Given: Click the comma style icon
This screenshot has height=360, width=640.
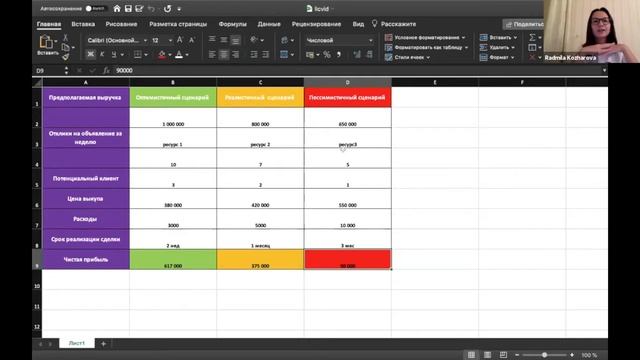Looking at the screenshot, I should click(x=339, y=54).
